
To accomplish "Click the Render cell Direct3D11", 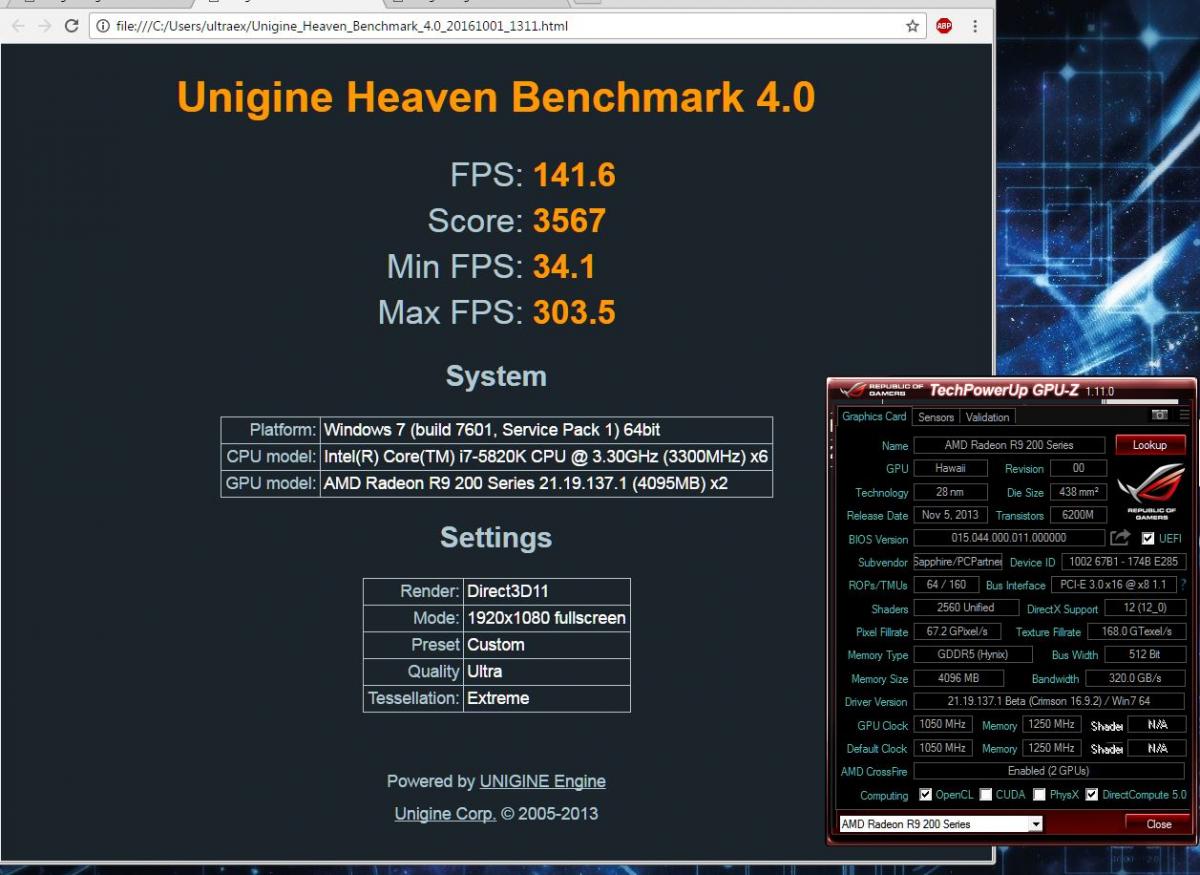I will coord(547,591).
